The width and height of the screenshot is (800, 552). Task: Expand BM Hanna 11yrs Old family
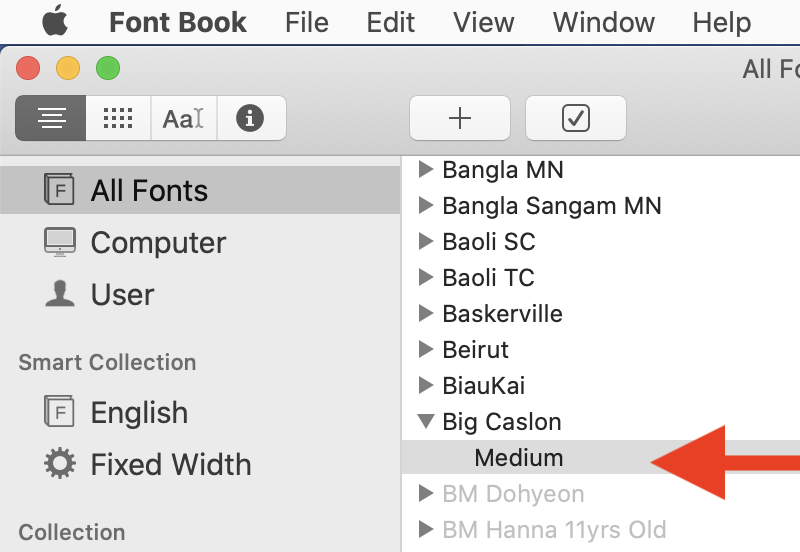point(426,529)
